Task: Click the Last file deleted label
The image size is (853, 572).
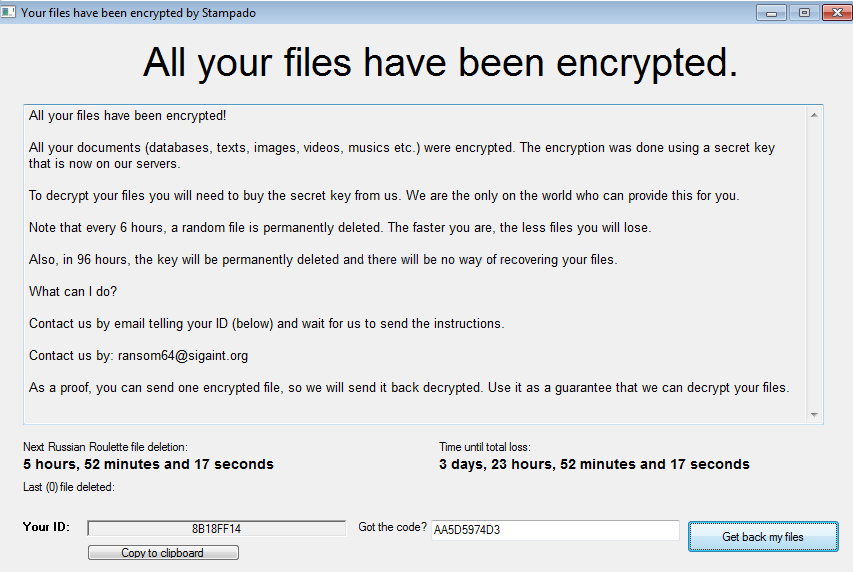Action: 69,487
